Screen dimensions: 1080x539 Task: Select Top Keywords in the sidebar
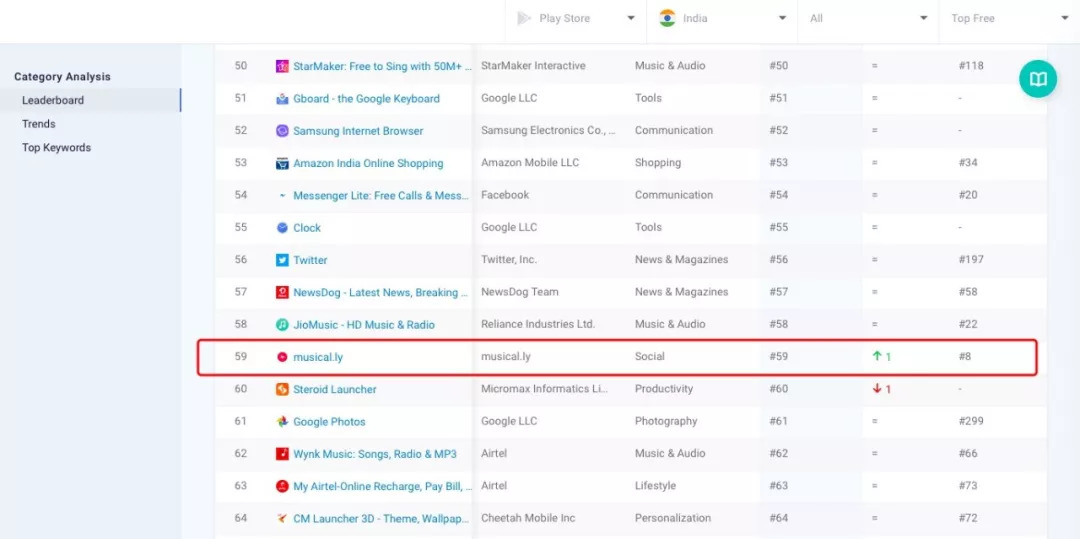point(56,147)
